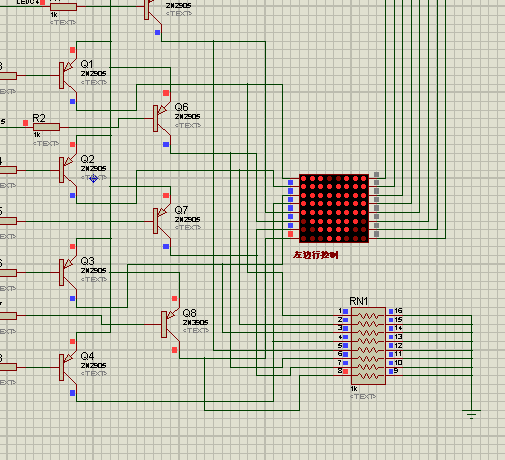Select transistor Q4 symbol
Screen dimensions: 505x460
[x=68, y=367]
